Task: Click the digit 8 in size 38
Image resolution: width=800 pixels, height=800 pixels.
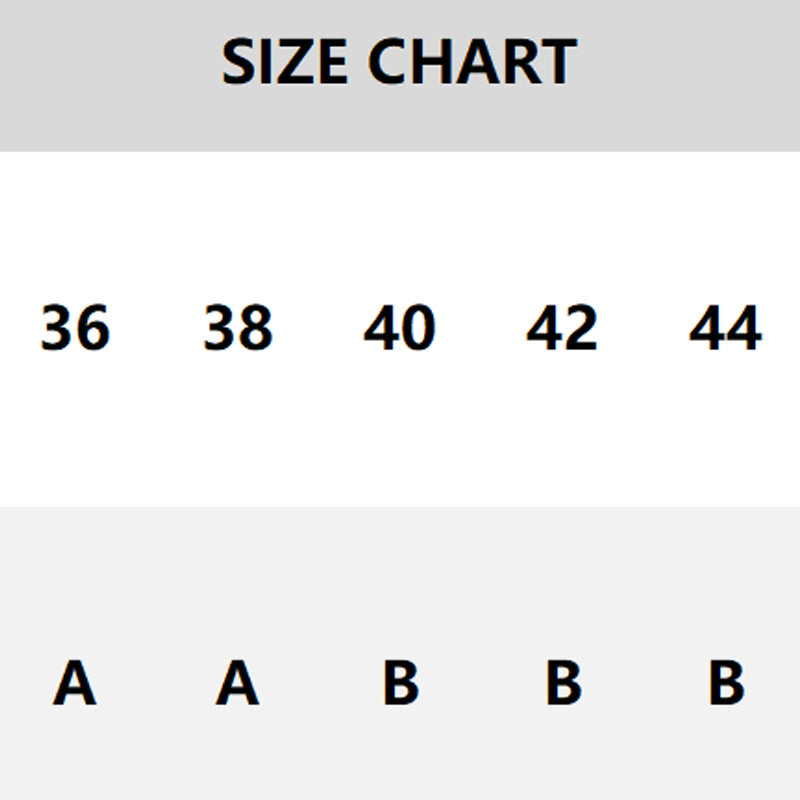Action: point(255,328)
